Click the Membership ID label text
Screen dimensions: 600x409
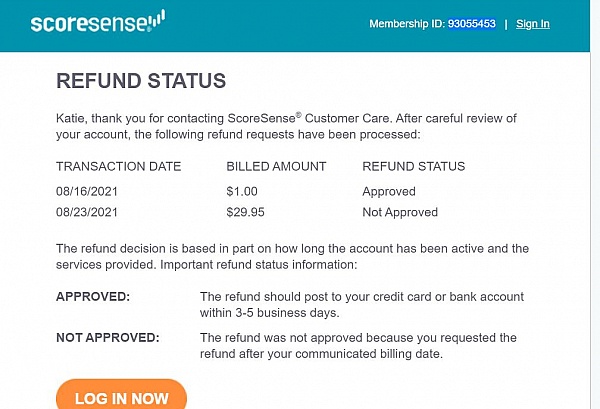click(x=406, y=24)
